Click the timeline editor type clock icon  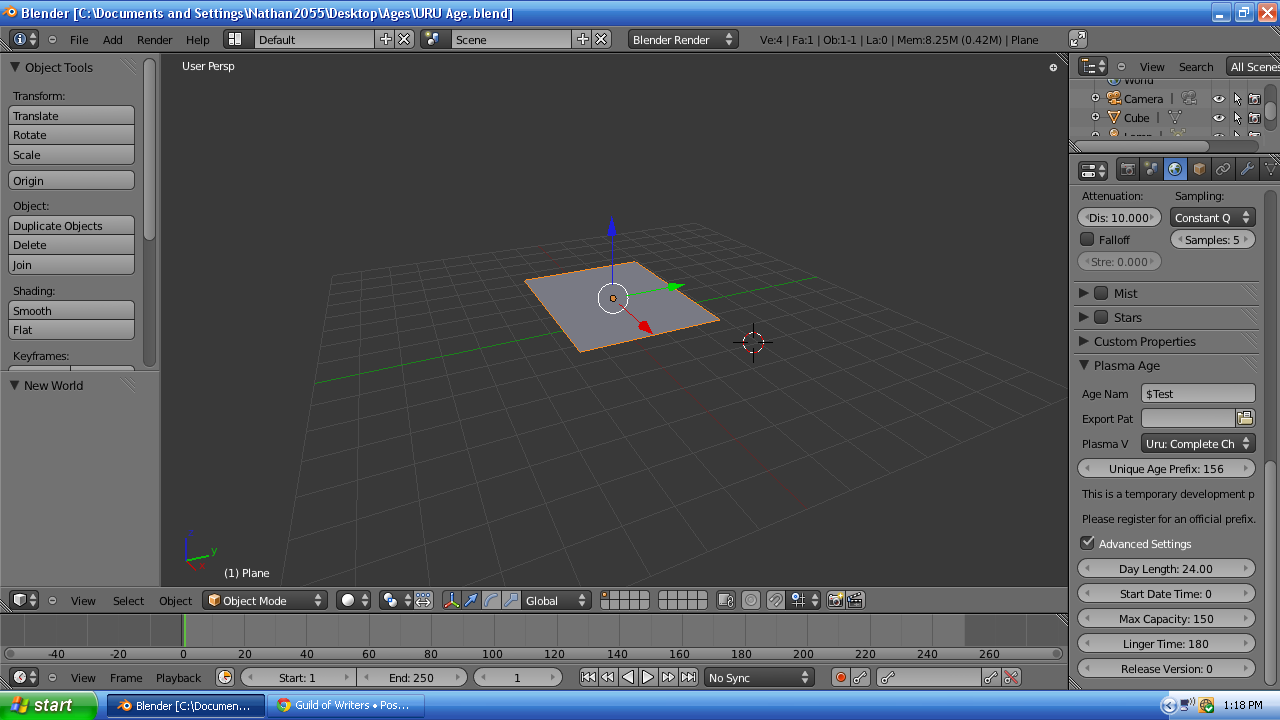click(x=24, y=677)
